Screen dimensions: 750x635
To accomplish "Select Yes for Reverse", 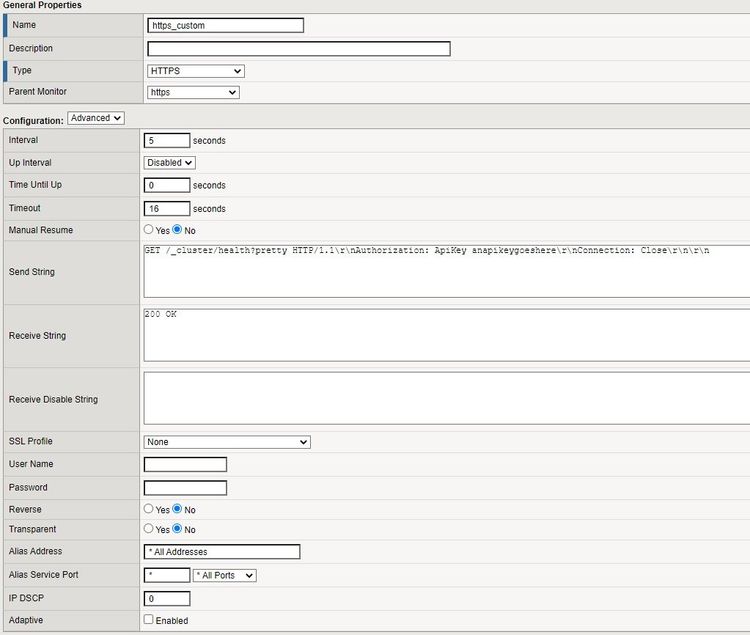I will [x=149, y=509].
